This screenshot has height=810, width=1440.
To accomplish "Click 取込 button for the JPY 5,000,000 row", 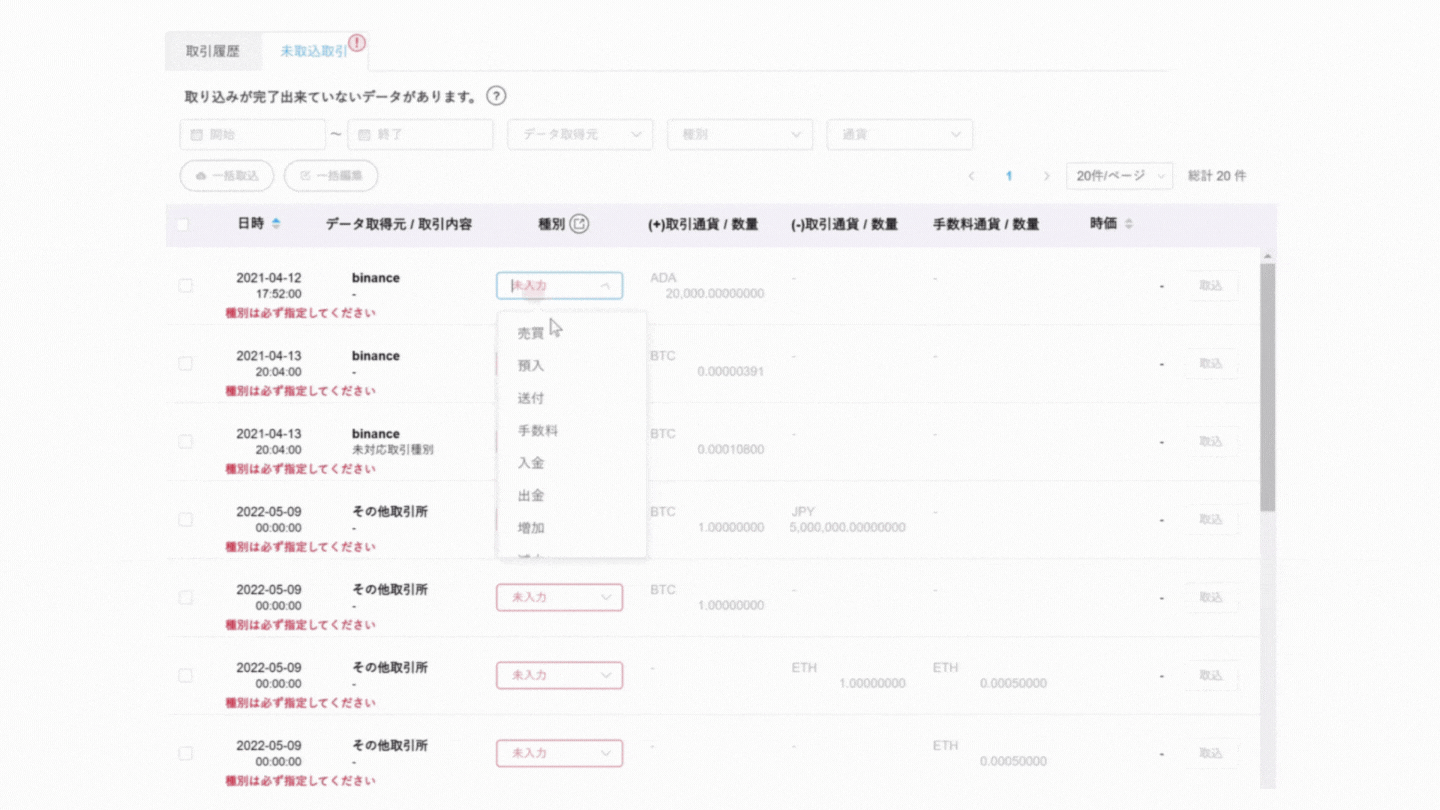I will [1211, 520].
